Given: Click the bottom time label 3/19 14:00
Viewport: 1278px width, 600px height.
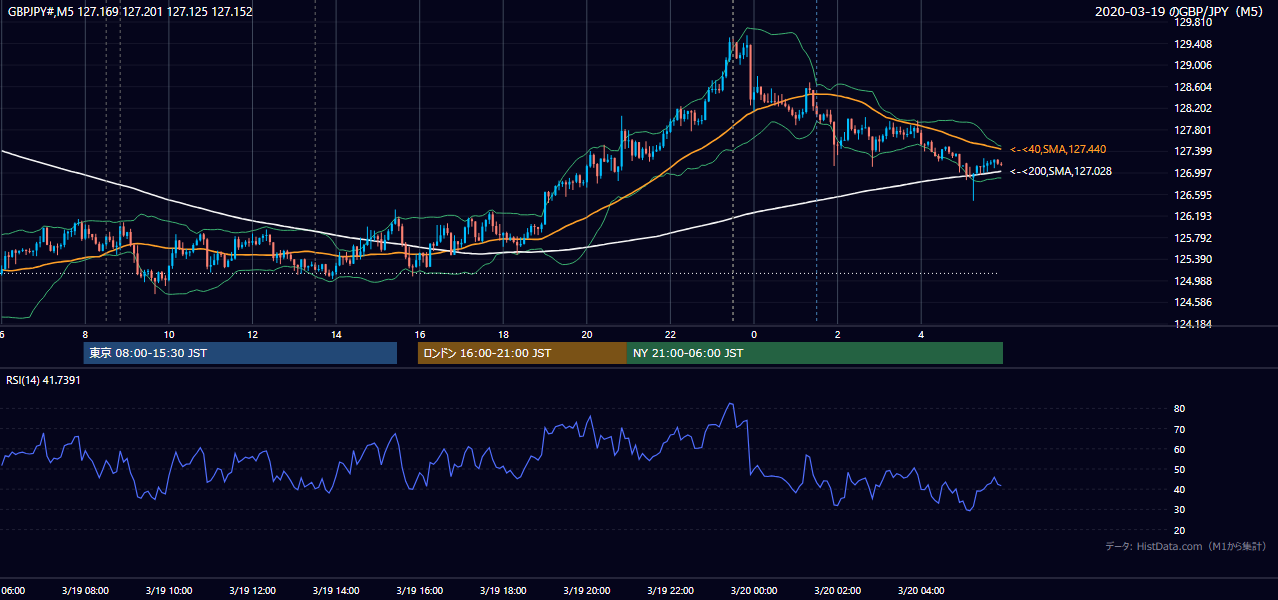Looking at the screenshot, I should point(335,591).
